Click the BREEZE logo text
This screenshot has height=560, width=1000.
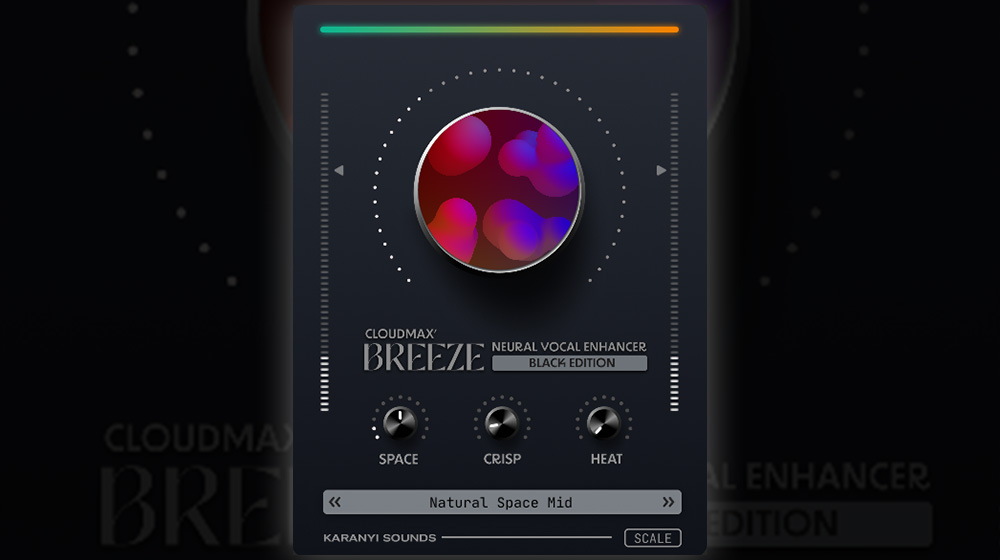(423, 357)
